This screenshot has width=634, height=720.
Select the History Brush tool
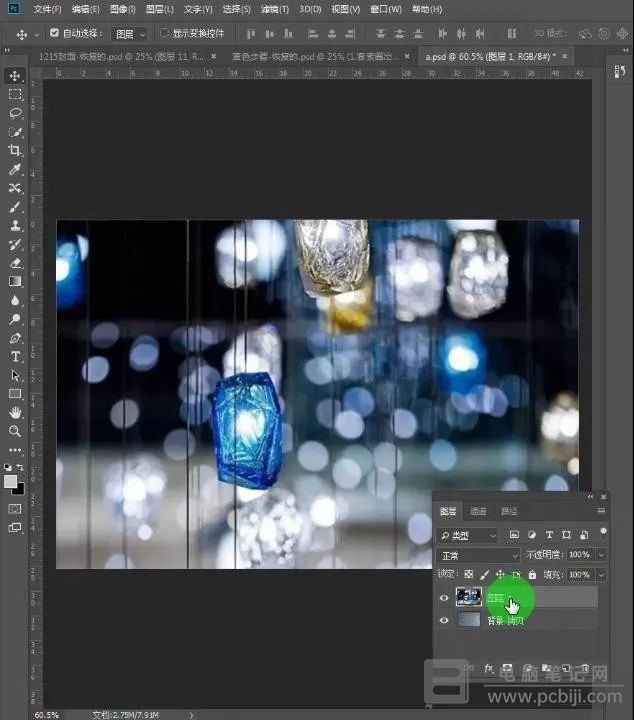pos(15,244)
